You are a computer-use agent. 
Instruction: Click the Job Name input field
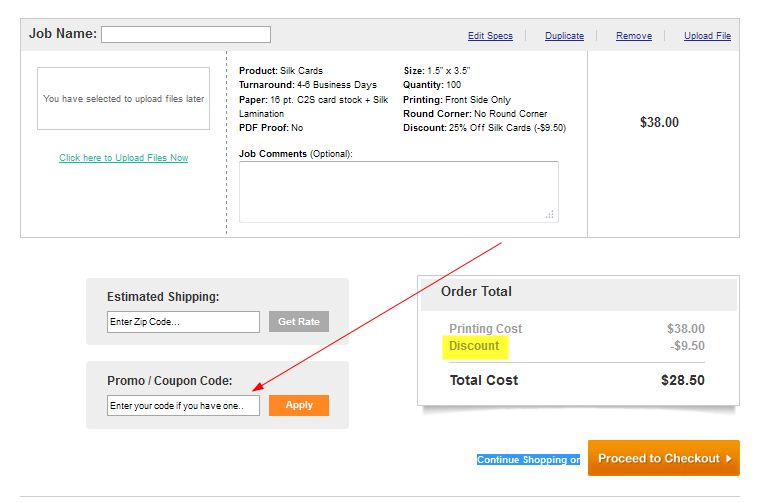click(x=186, y=34)
